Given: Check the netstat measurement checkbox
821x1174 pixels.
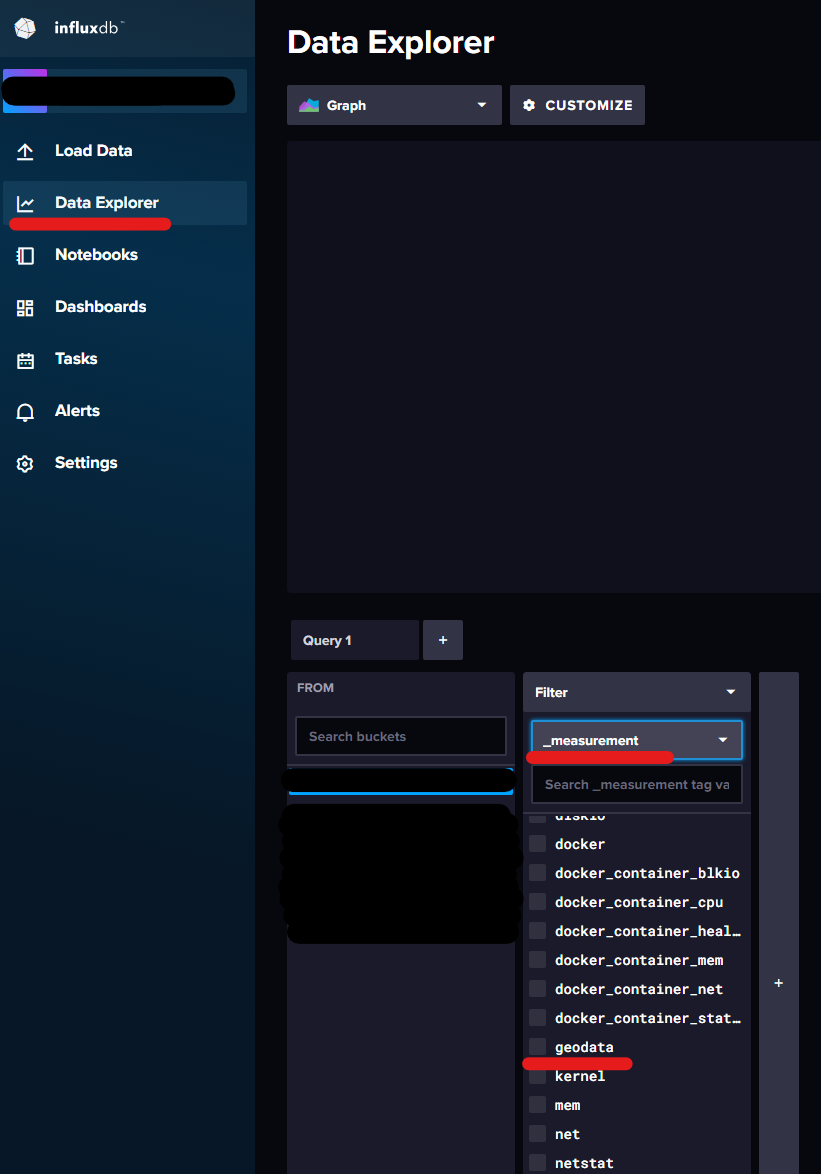Looking at the screenshot, I should point(537,1163).
